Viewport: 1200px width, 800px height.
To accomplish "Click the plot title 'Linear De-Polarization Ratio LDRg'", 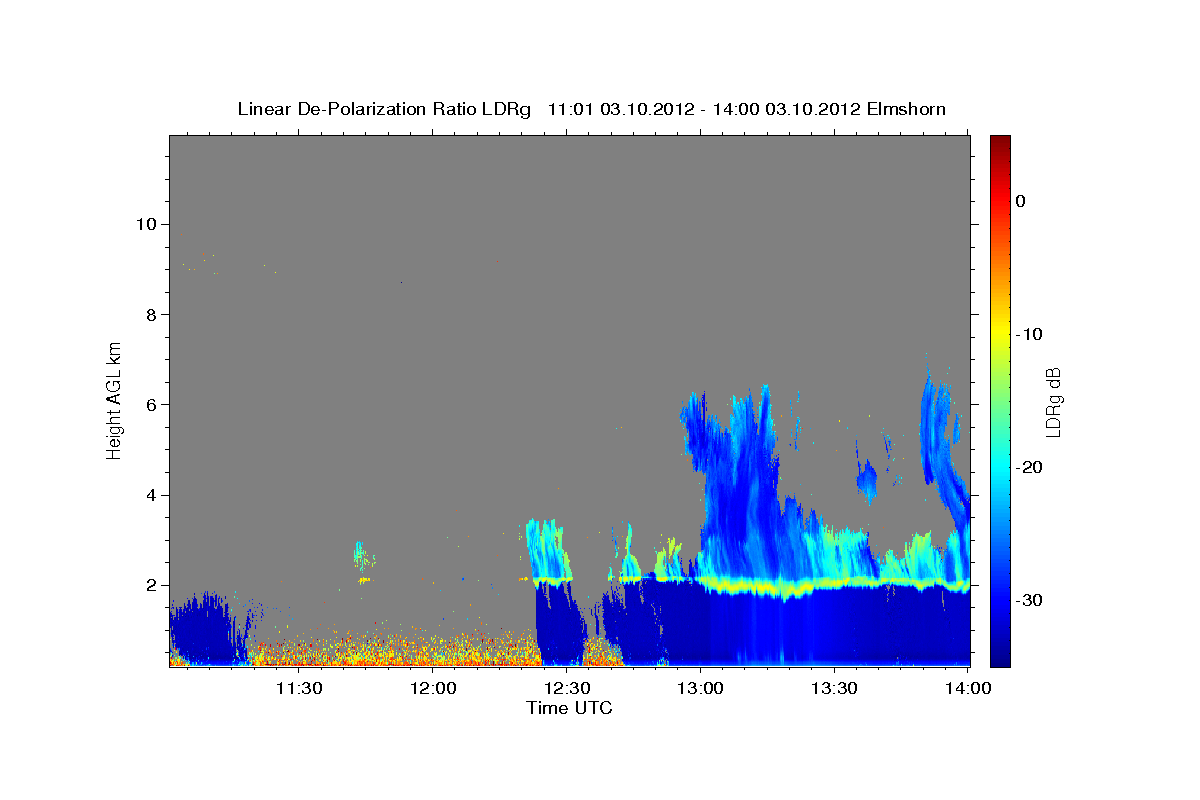I will point(384,109).
